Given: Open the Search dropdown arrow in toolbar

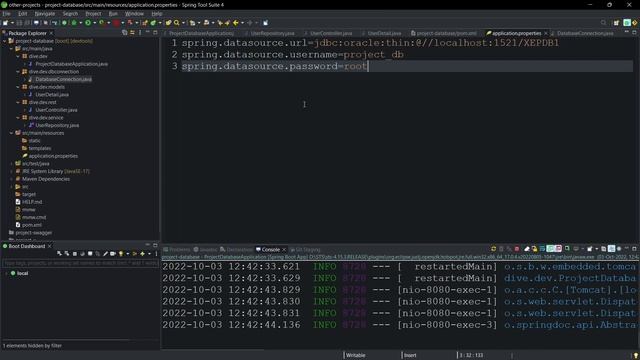Looking at the screenshot, I should pyautogui.click(x=183, y=23).
